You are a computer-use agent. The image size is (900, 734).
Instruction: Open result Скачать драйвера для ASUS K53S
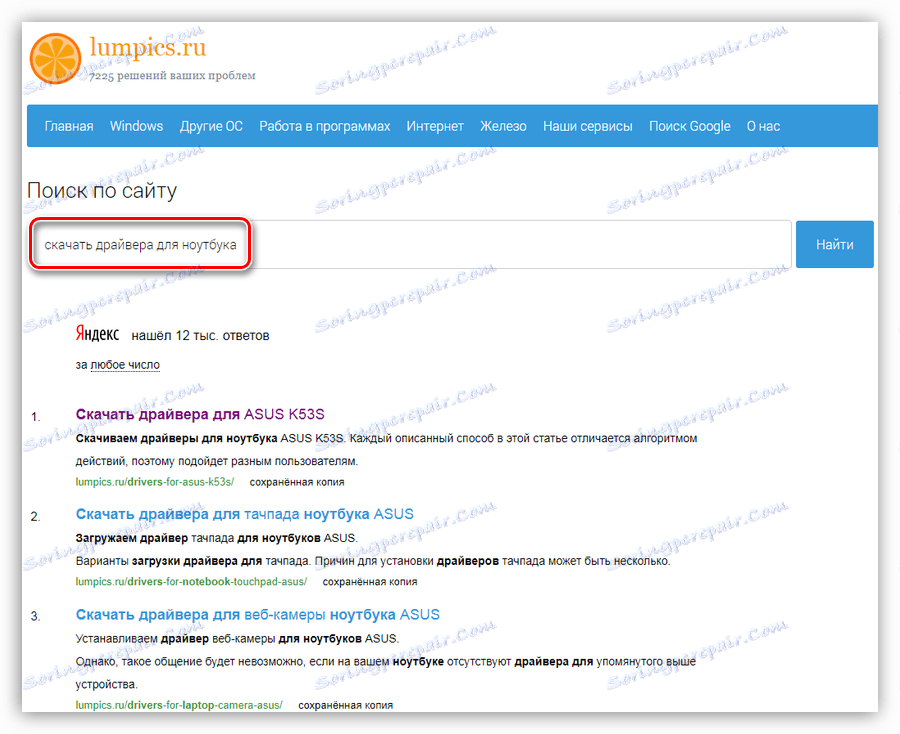200,414
